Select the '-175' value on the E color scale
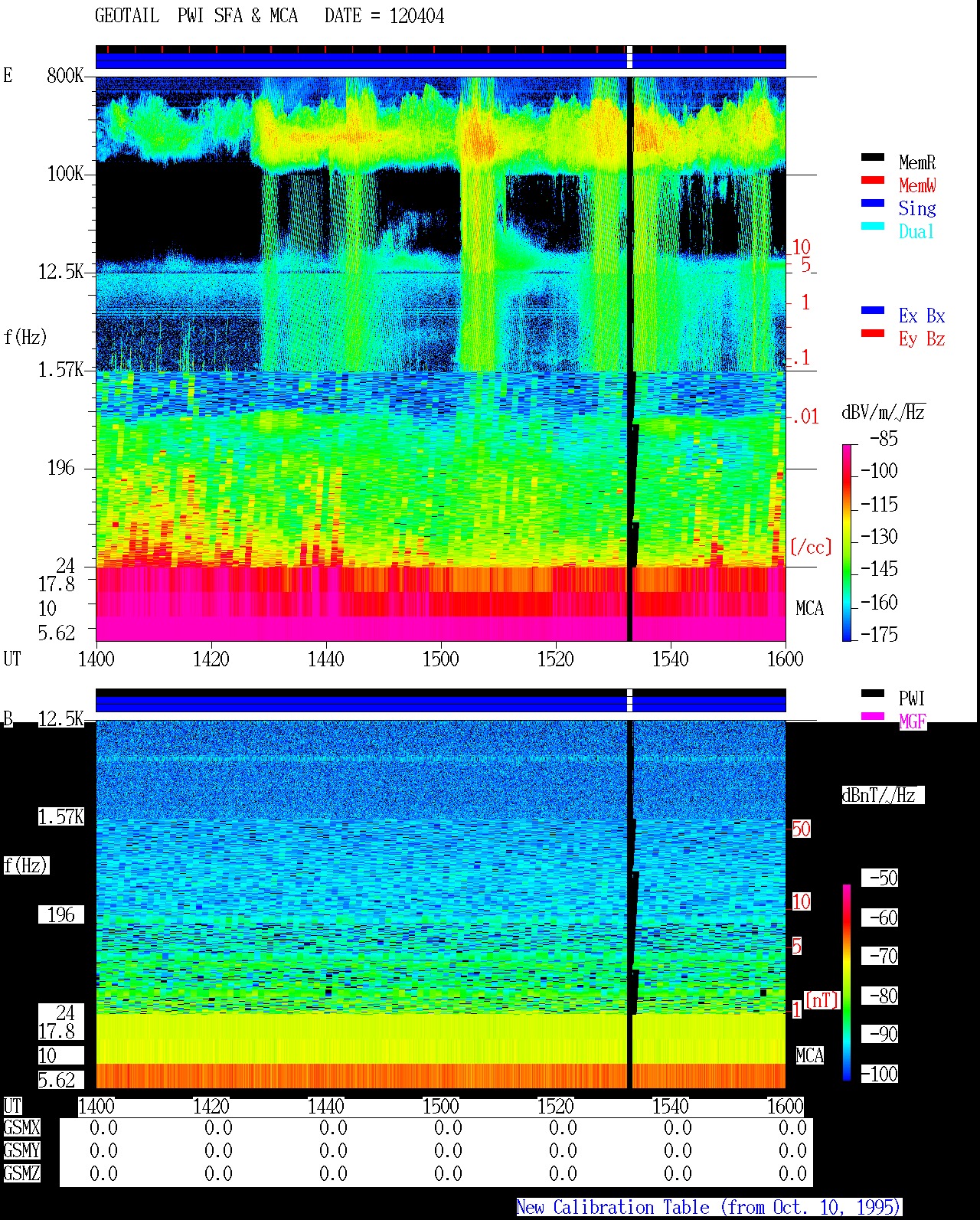 (879, 634)
